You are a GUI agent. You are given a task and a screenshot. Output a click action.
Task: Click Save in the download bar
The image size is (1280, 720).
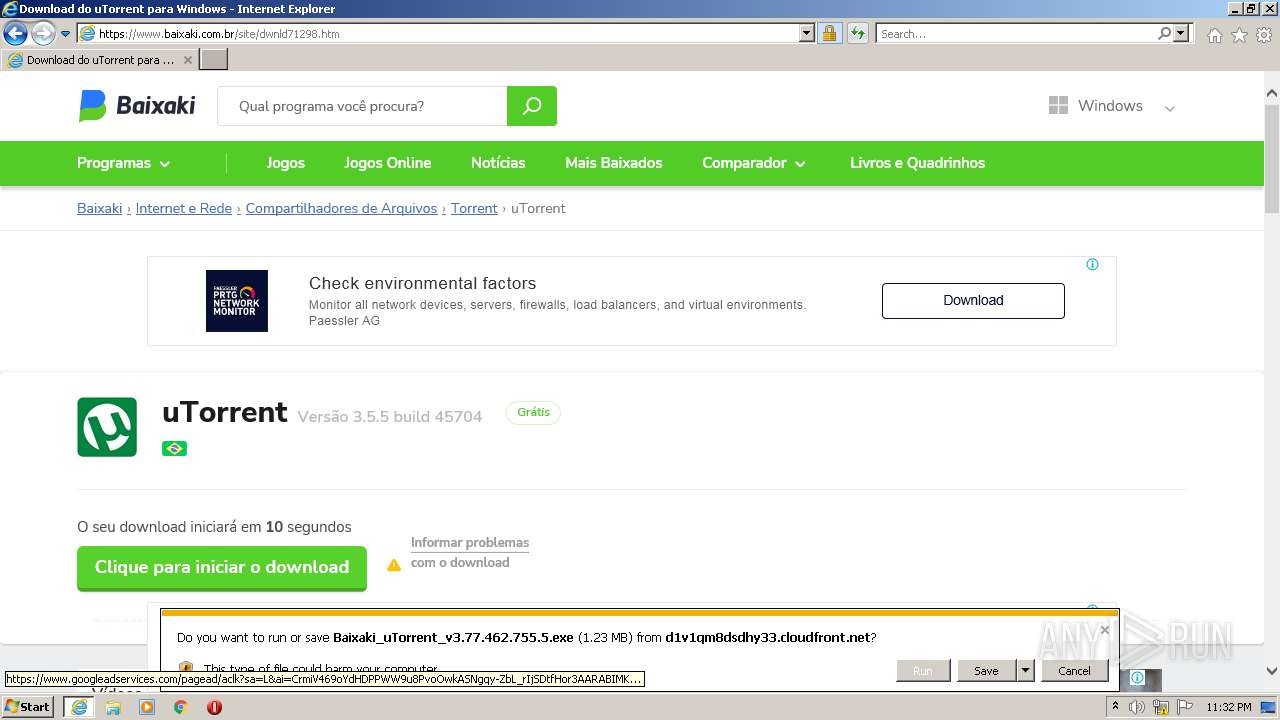click(x=986, y=671)
